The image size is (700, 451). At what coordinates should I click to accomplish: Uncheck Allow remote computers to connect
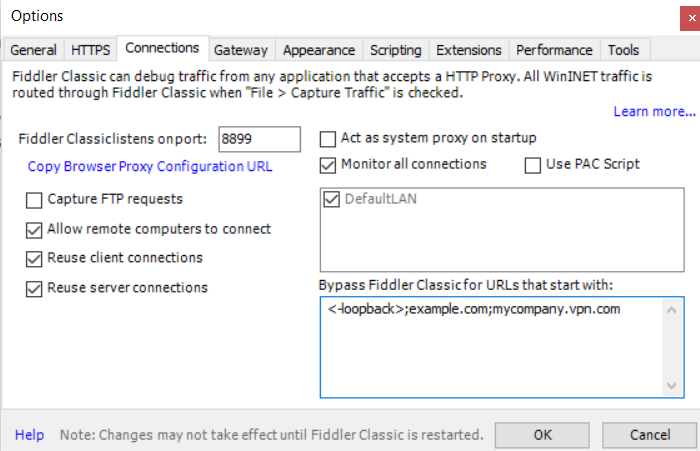tap(35, 229)
